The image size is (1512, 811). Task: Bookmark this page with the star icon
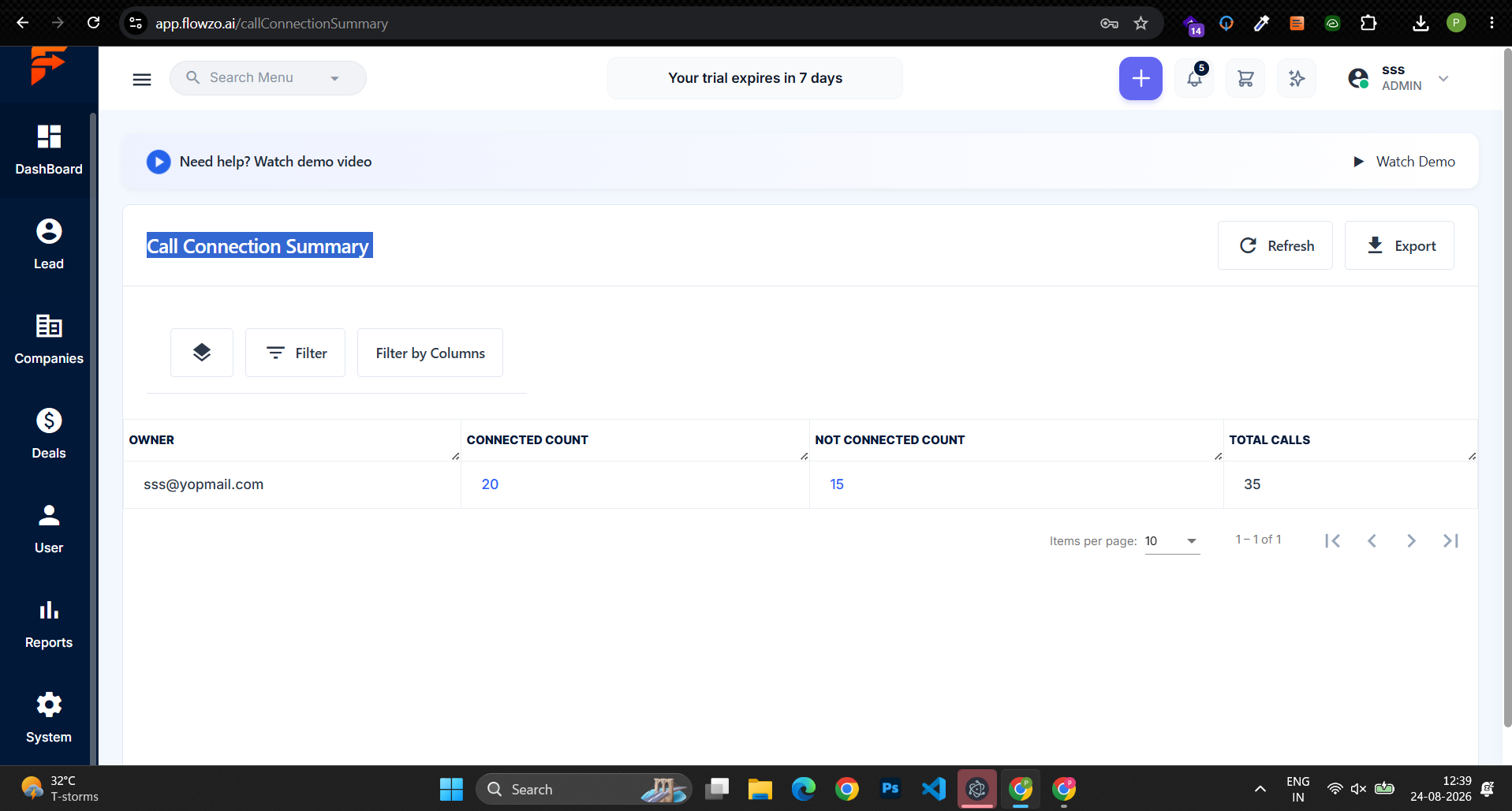pyautogui.click(x=1141, y=23)
